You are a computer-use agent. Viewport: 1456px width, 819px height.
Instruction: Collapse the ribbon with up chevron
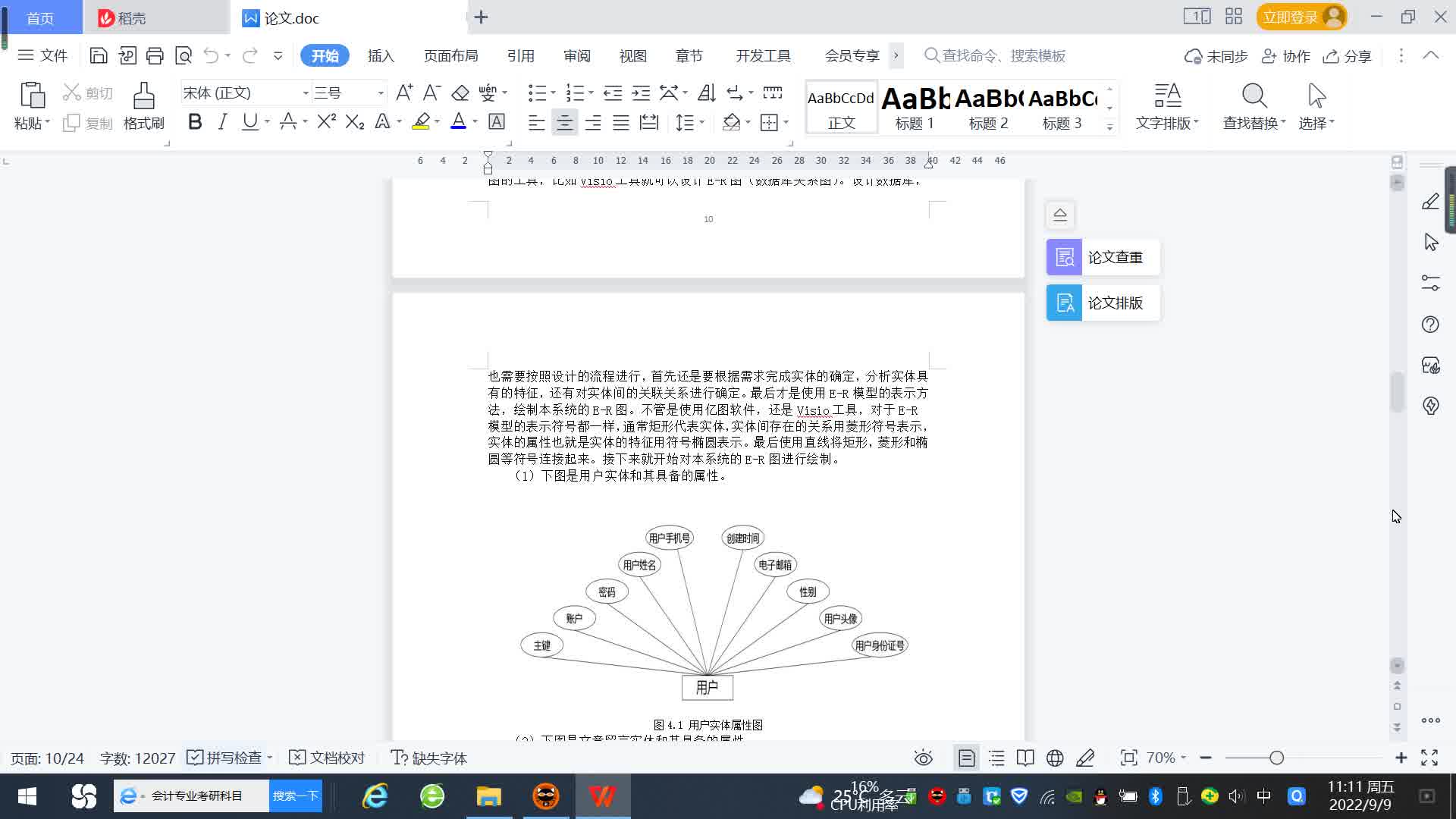pyautogui.click(x=1430, y=55)
